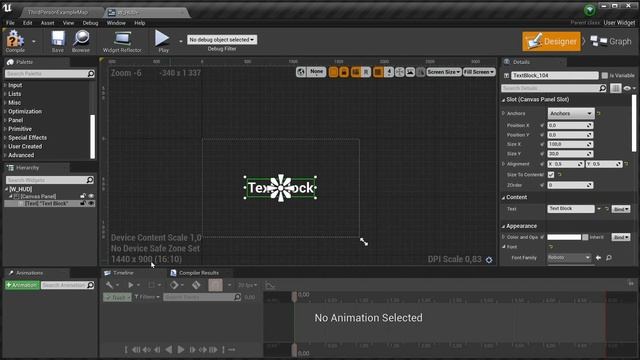Open the Help menu
The image size is (640, 360).
(140, 23)
